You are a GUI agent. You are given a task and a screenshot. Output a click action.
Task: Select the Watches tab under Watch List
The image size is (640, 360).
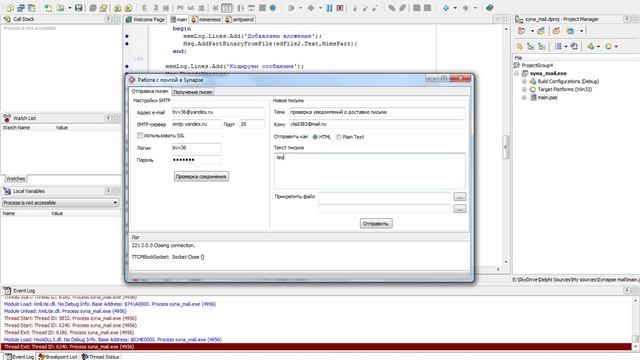coord(16,179)
